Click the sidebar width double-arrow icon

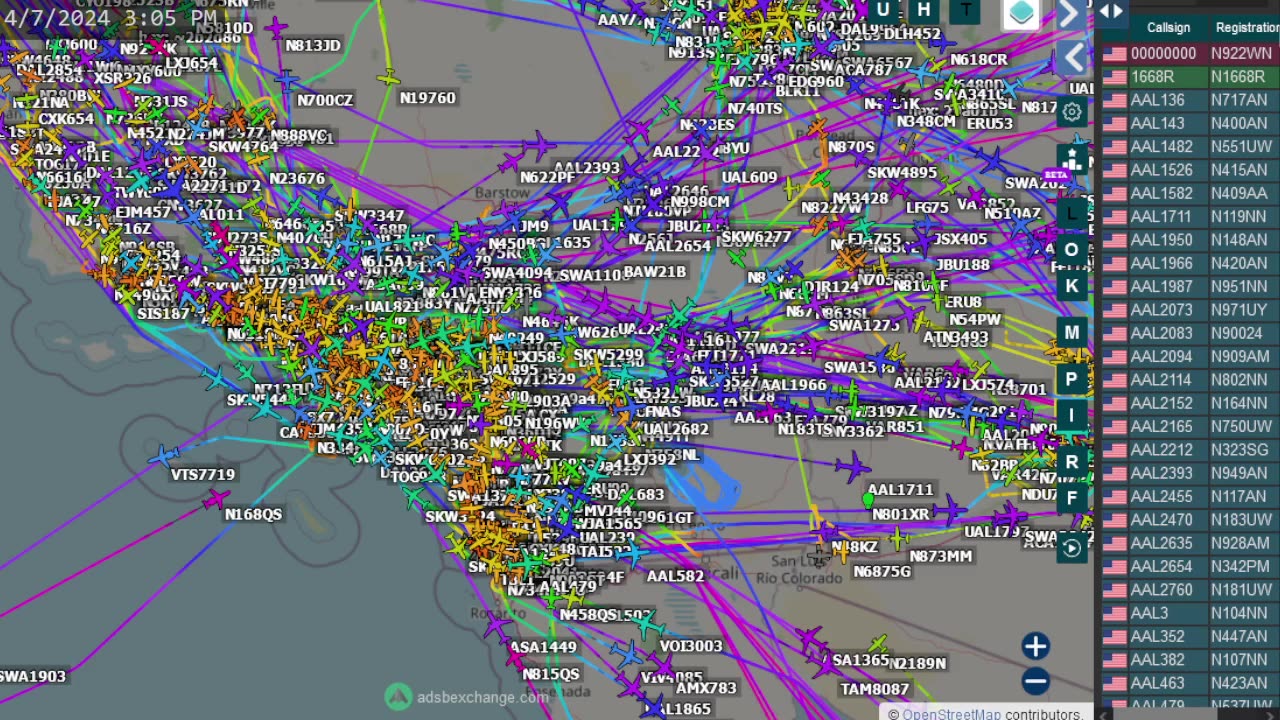coord(1111,11)
